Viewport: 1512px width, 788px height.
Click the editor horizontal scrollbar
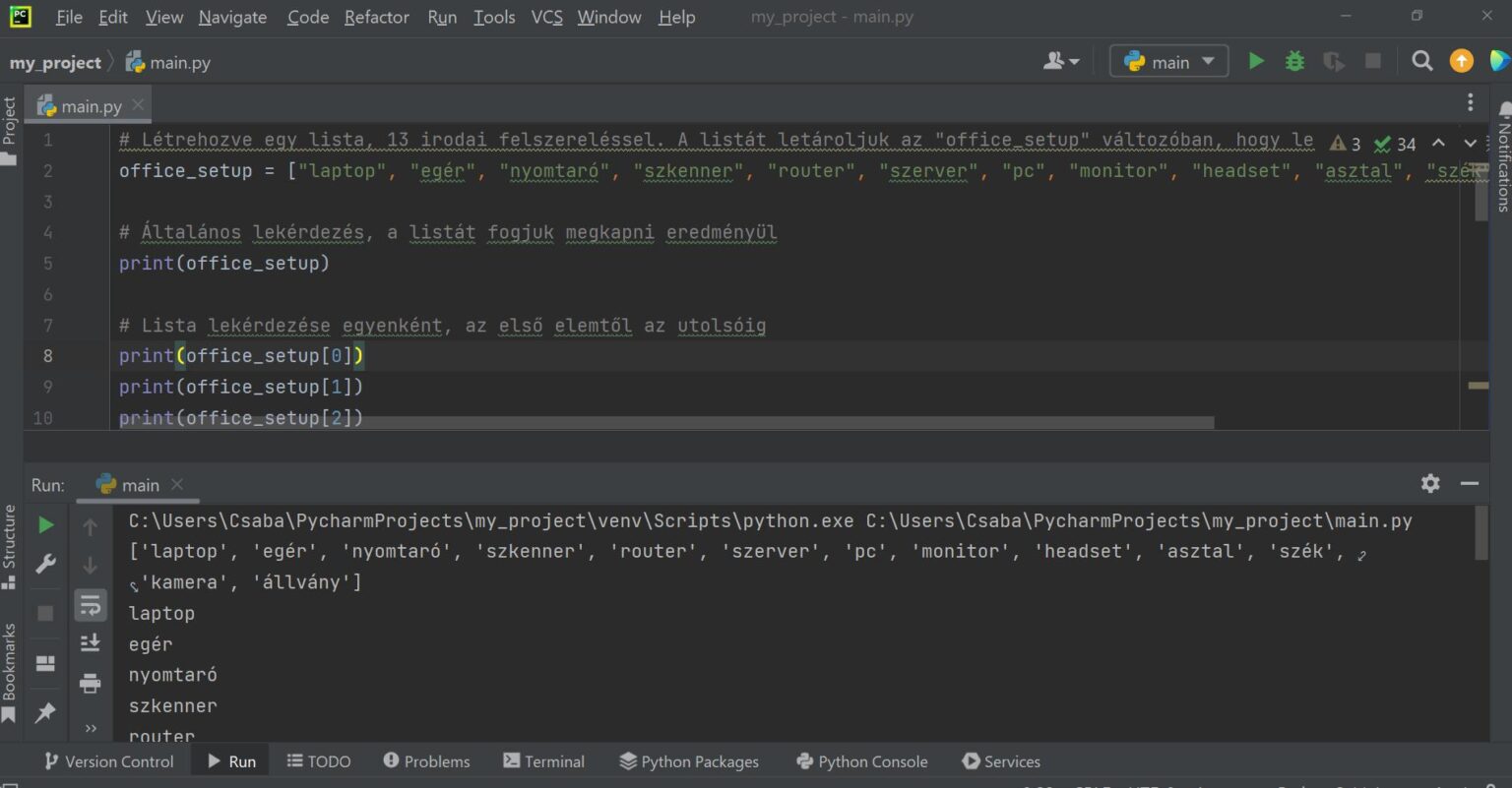(787, 422)
